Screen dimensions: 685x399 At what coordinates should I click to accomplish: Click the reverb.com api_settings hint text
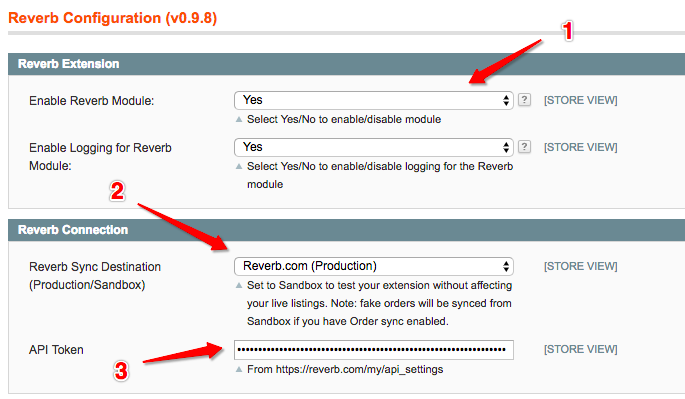point(345,369)
